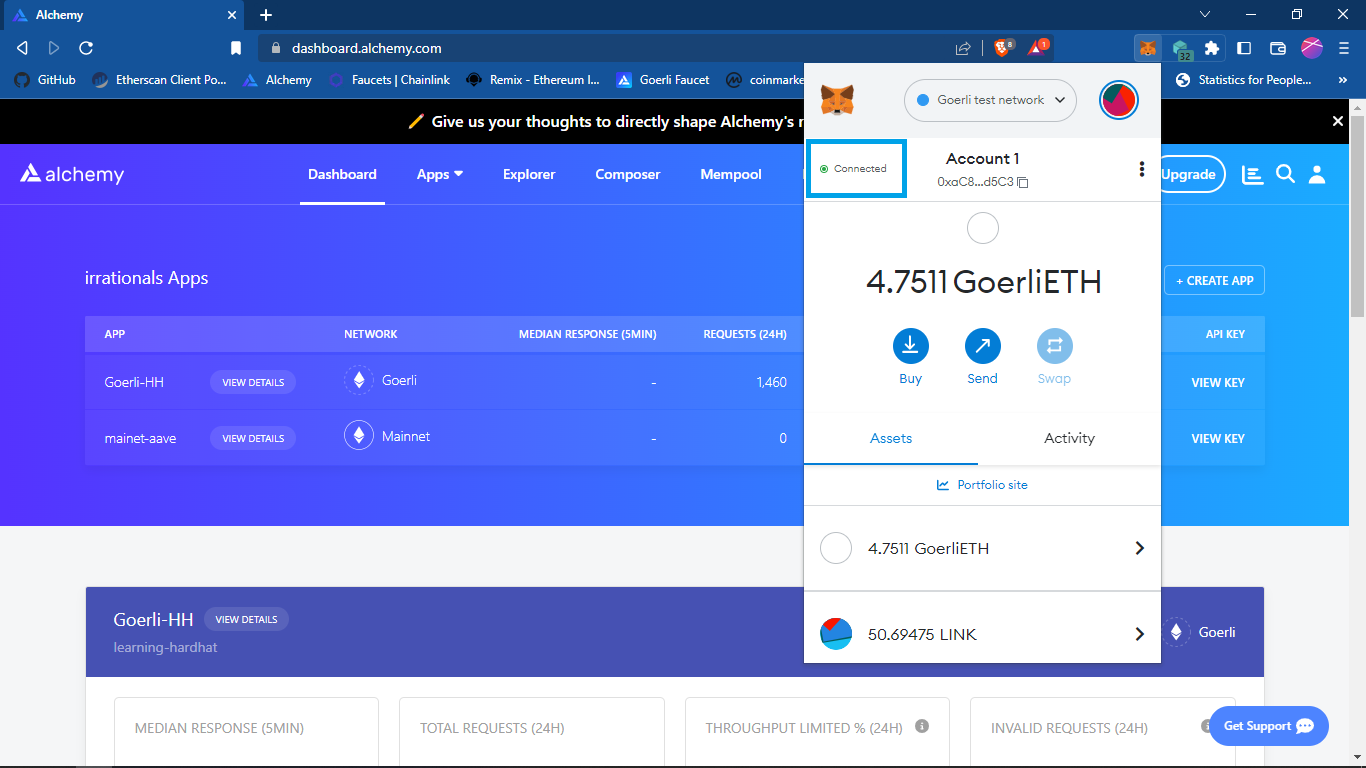Image resolution: width=1366 pixels, height=768 pixels.
Task: Open the Brave Wallet icon
Action: [x=1277, y=48]
